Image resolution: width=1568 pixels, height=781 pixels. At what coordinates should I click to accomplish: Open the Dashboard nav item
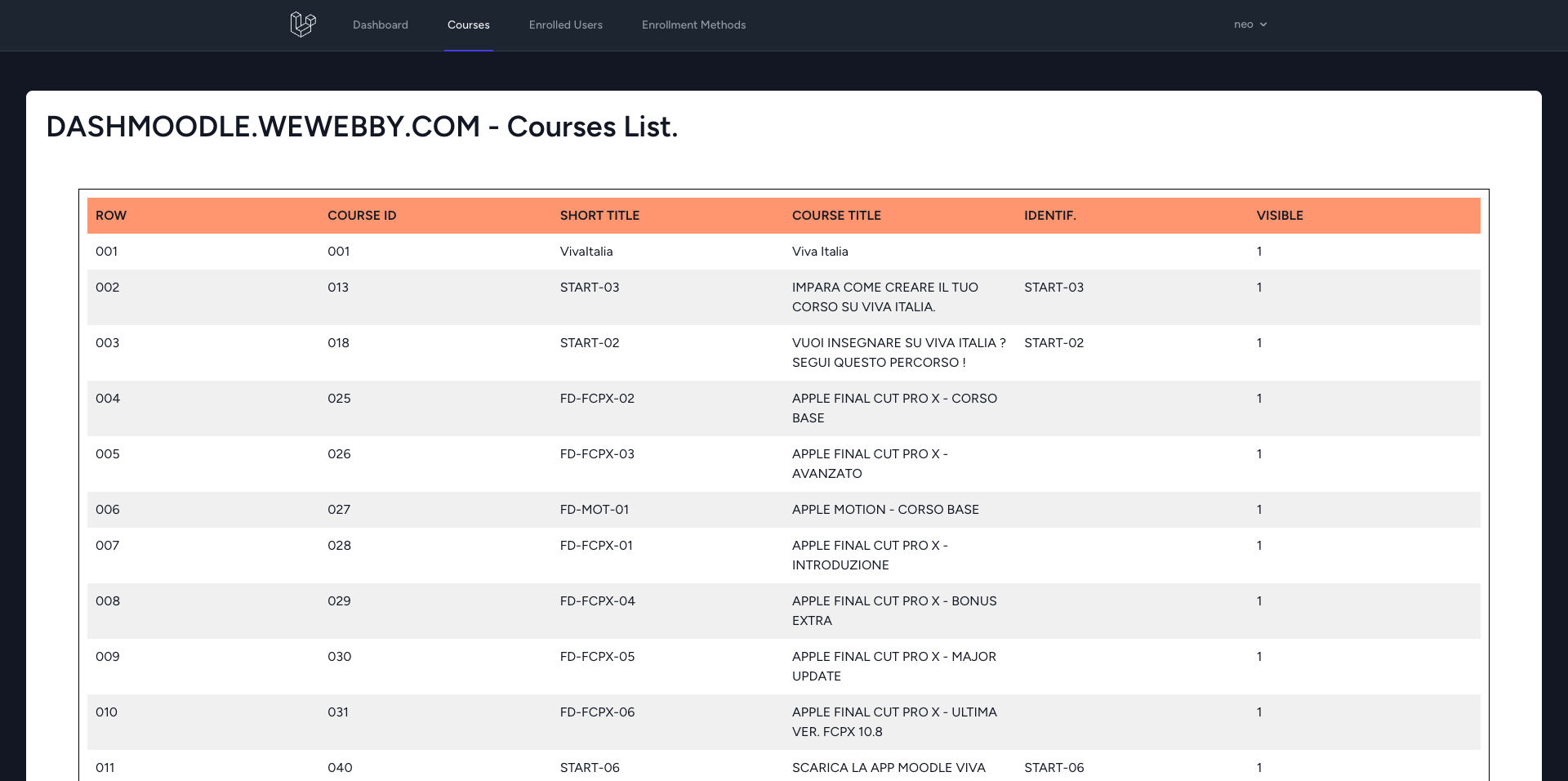click(381, 25)
